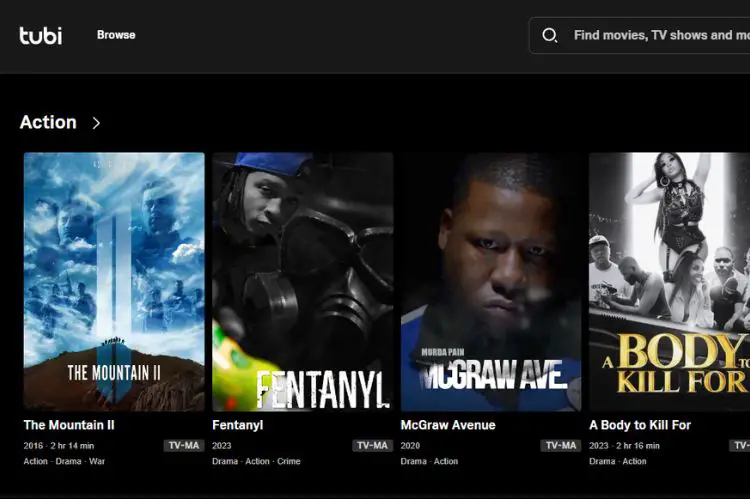Viewport: 750px width, 499px height.
Task: Click '2020' year under McGraw Avenue
Action: (x=410, y=446)
